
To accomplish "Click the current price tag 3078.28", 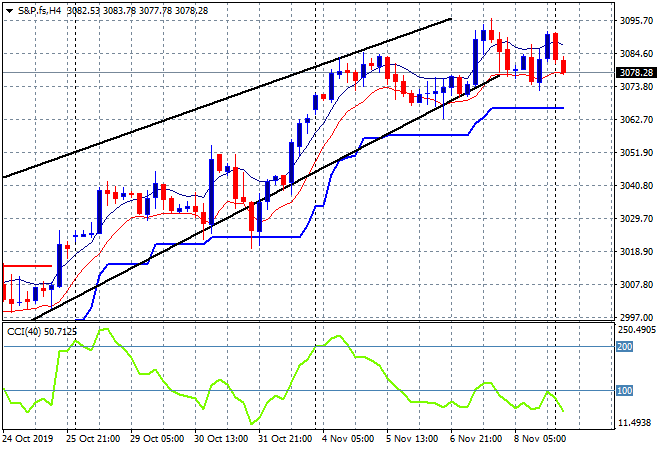I will [x=637, y=73].
